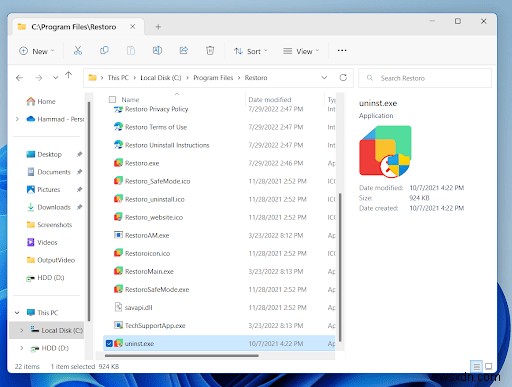Click the file list vertical scrollbar
512x387 pixels.
340,267
